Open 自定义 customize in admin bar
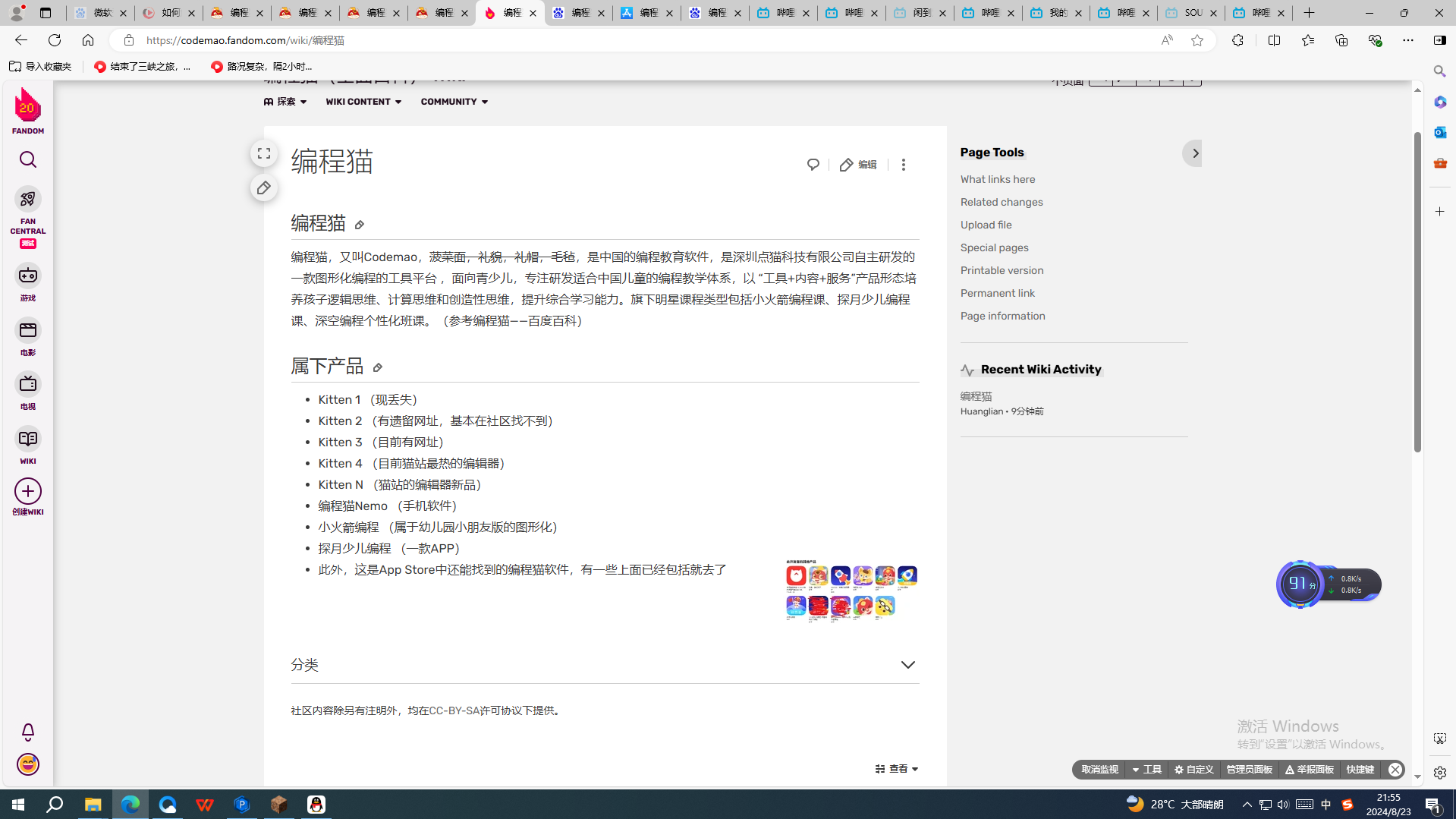1456x819 pixels. click(1193, 770)
